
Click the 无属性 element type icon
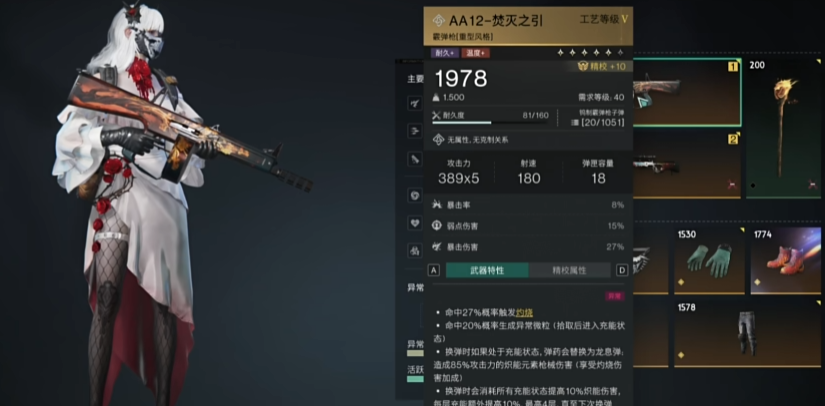coord(438,140)
